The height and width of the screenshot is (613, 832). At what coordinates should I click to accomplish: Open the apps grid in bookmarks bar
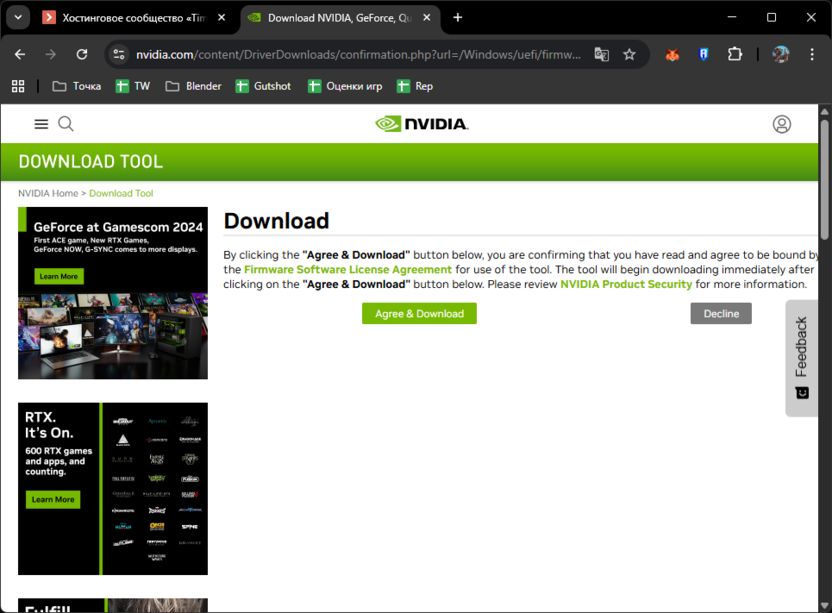pyautogui.click(x=18, y=86)
